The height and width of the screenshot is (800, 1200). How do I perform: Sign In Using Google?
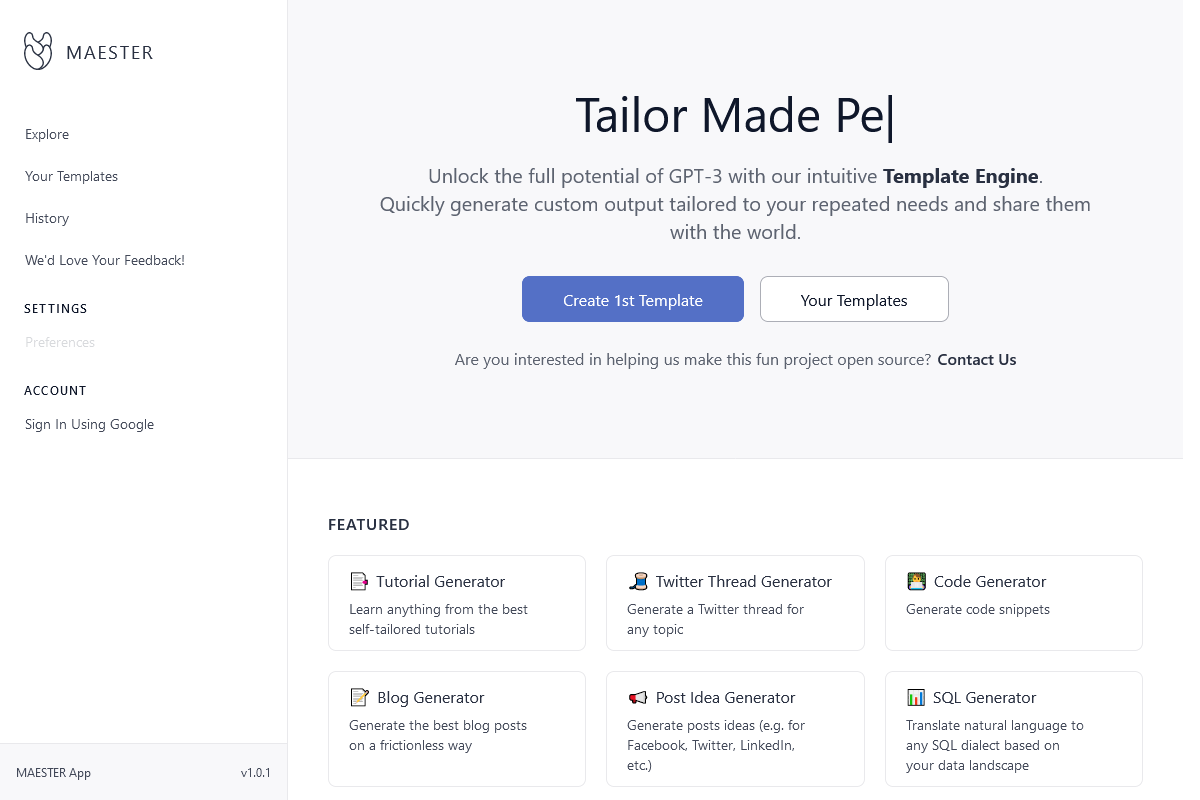point(89,424)
